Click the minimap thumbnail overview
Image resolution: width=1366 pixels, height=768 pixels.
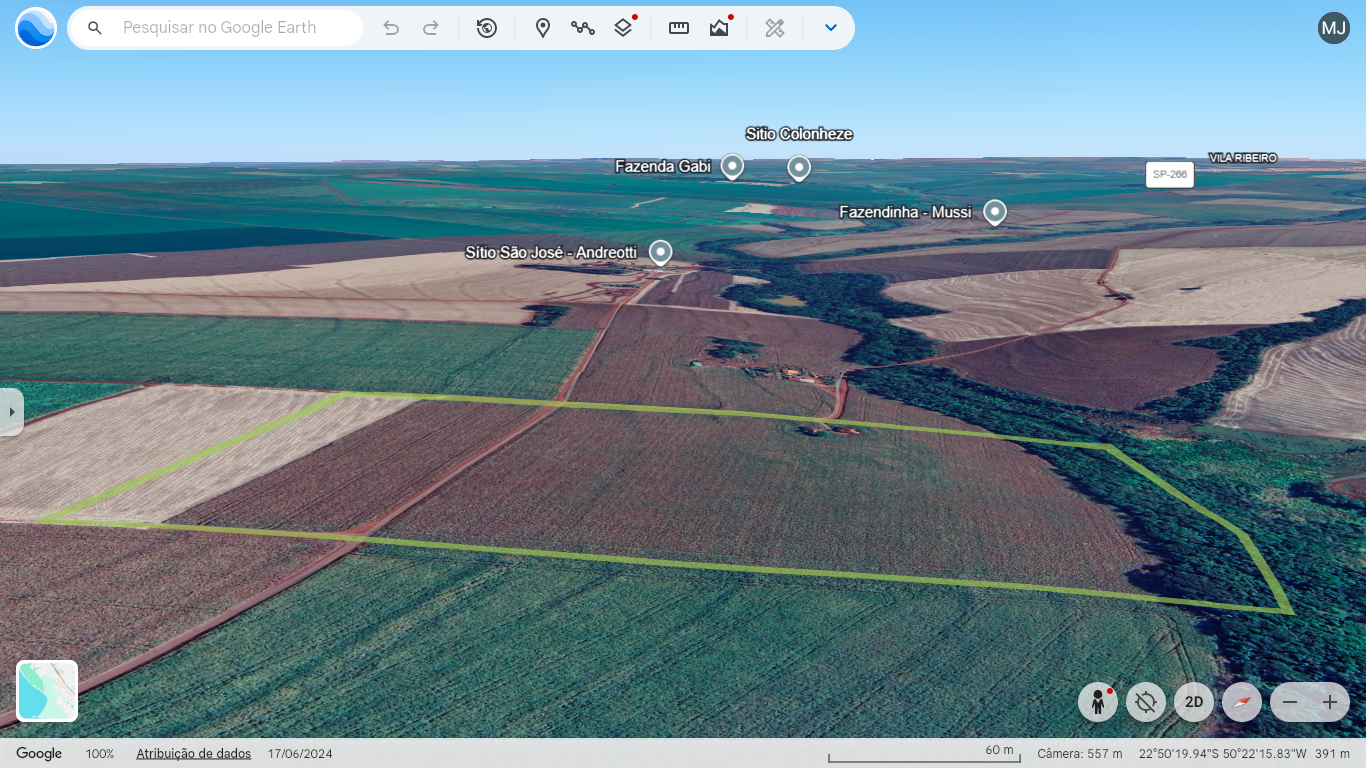(x=47, y=691)
